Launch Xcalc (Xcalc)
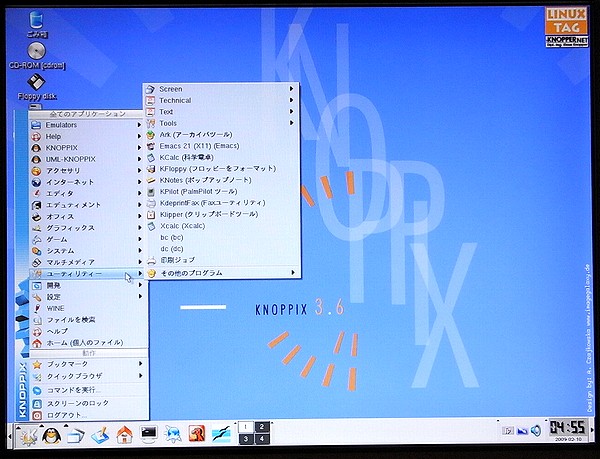Viewport: 600px width, 459px height. click(221, 226)
